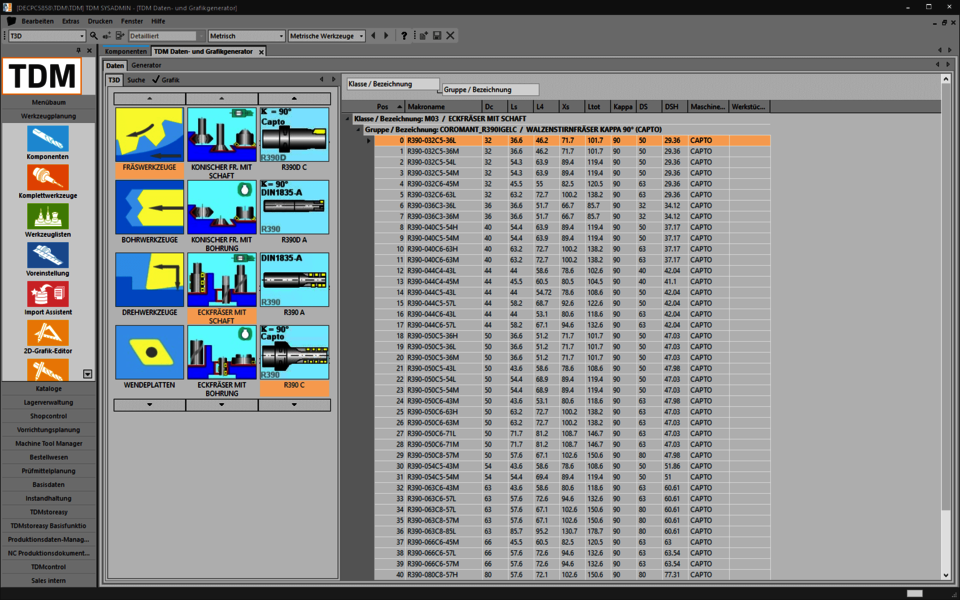Select the BOHRWERKZEUGE tool class thumbnail
The image size is (960, 600).
click(149, 207)
